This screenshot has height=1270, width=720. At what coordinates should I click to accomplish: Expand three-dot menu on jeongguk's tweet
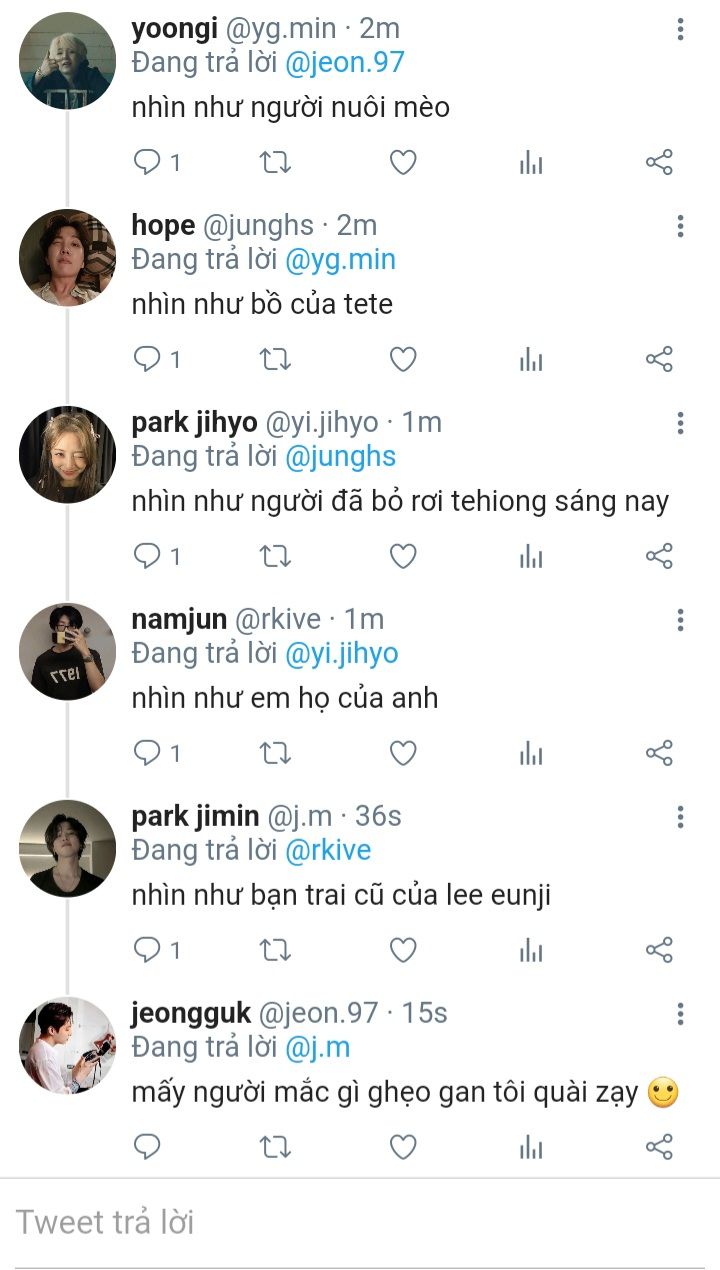click(680, 1014)
